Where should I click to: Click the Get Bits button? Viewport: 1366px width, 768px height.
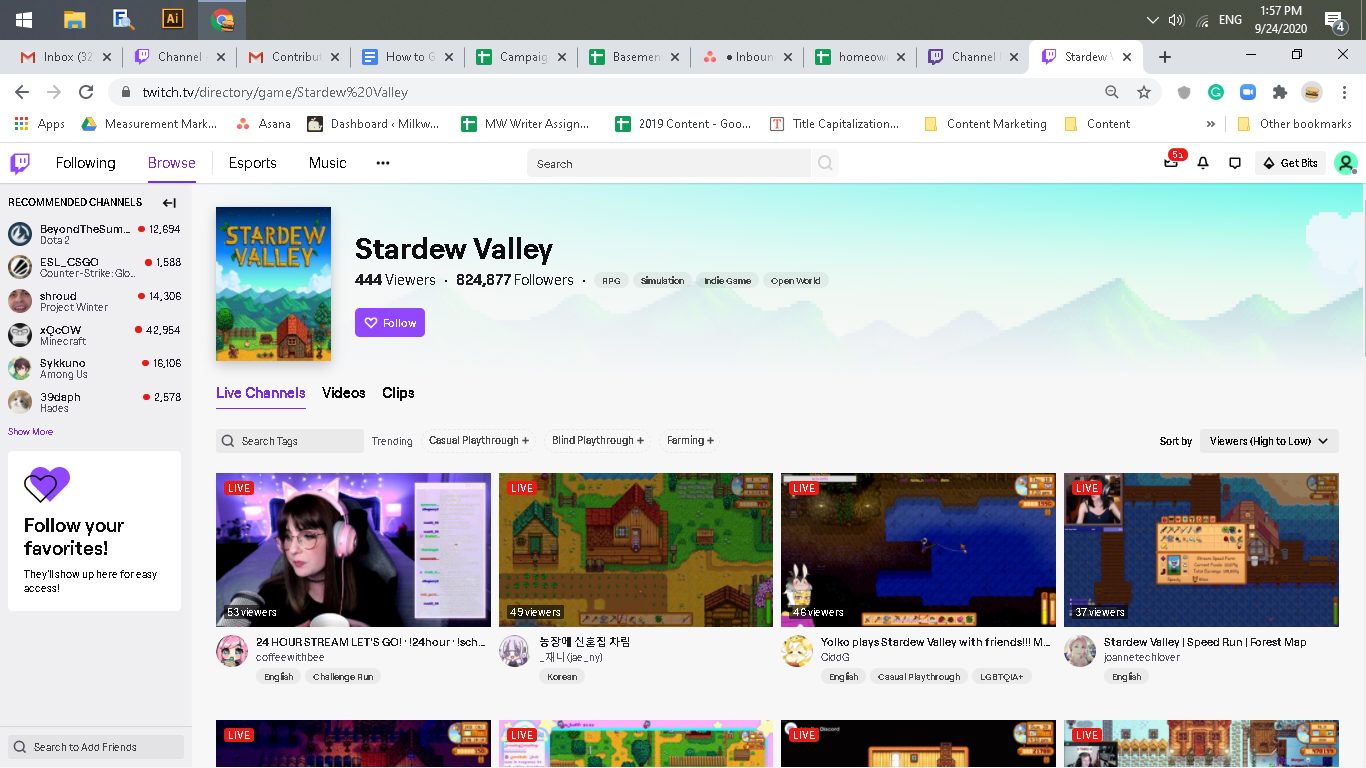[x=1291, y=163]
